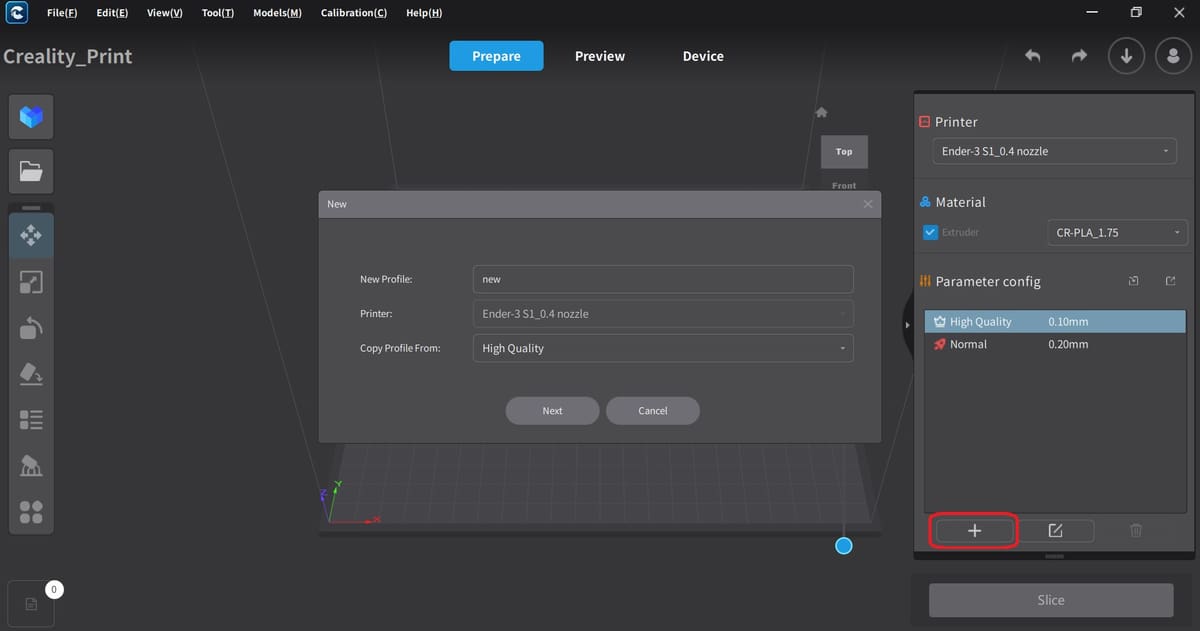1200x631 pixels.
Task: Open the File(F) menu
Action: pos(62,13)
